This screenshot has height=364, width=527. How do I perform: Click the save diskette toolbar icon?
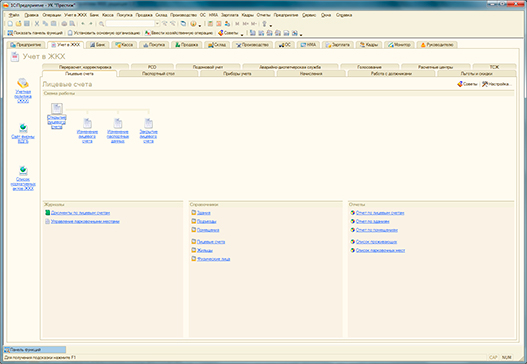click(27, 24)
